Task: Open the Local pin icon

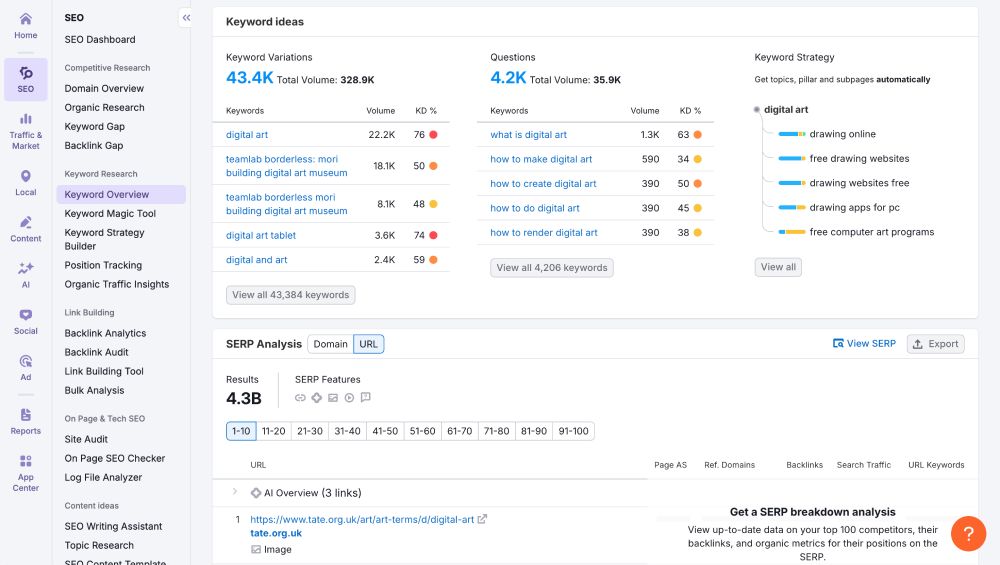Action: point(26,176)
